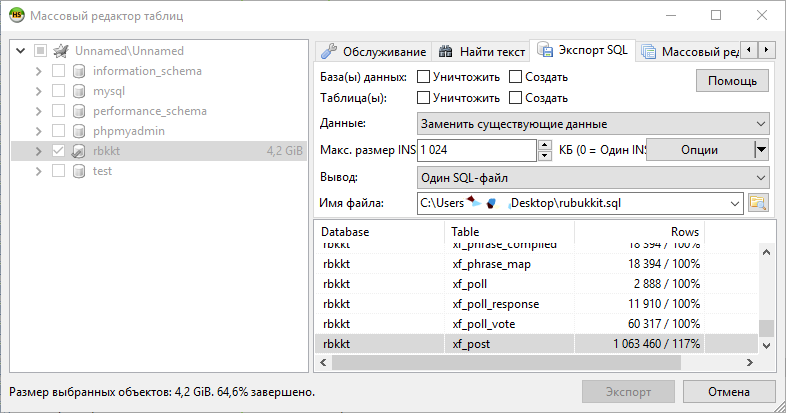Click the Unnamed server connection icon
The image size is (786, 413).
(x=61, y=51)
